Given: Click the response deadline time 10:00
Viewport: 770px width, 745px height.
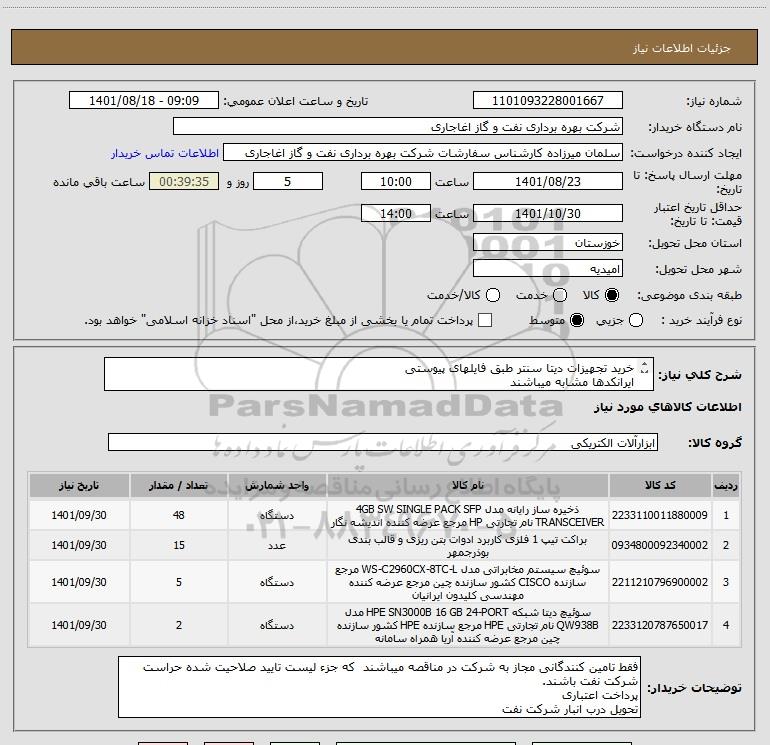Looking at the screenshot, I should tap(396, 181).
